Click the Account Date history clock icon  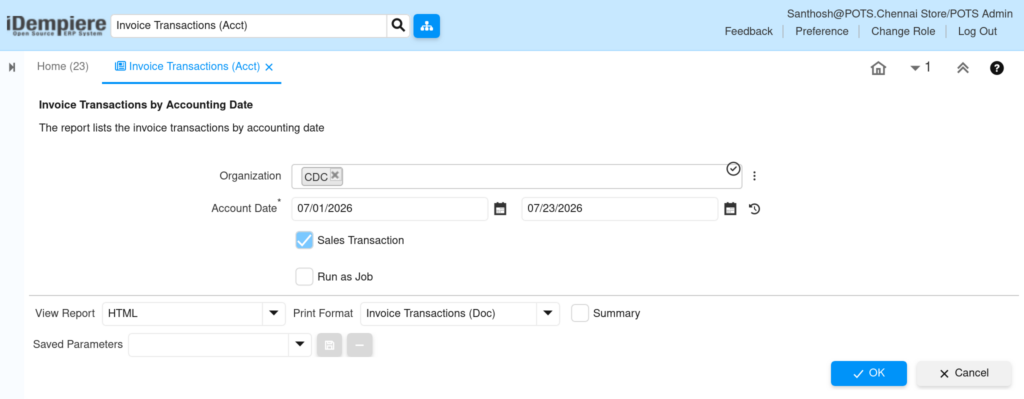click(754, 210)
